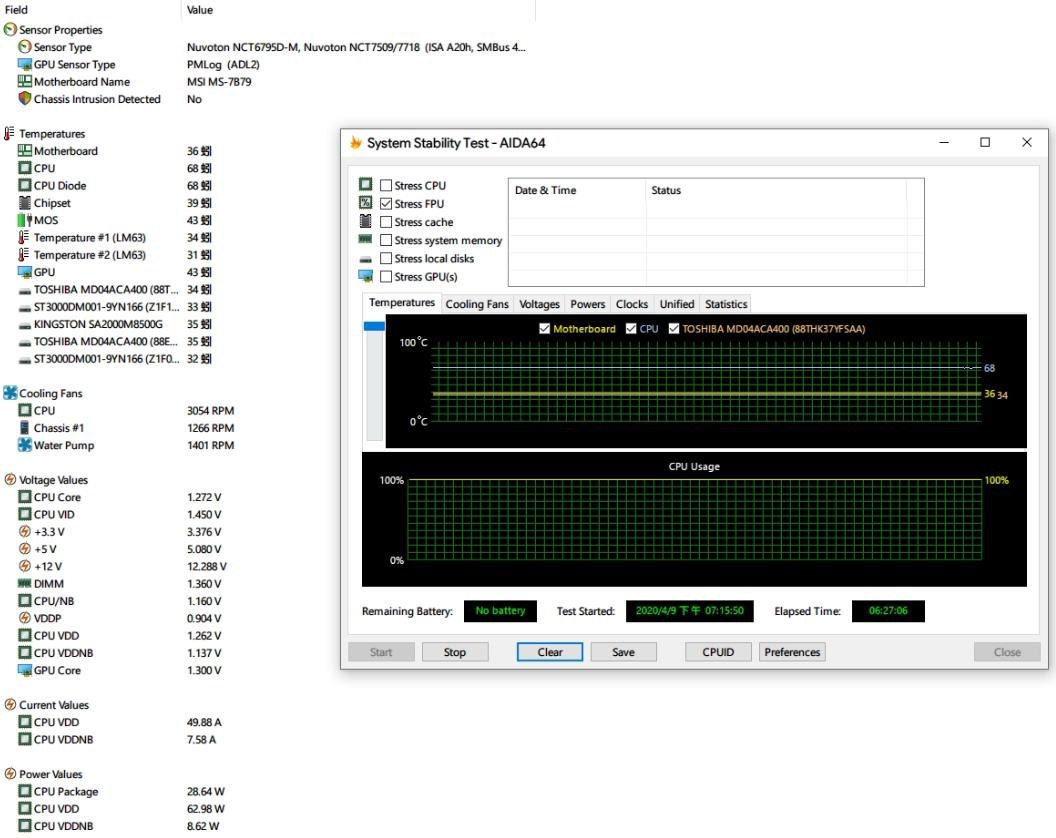This screenshot has width=1056, height=838.
Task: Uncheck the Stress FPU checkbox
Action: coord(386,203)
